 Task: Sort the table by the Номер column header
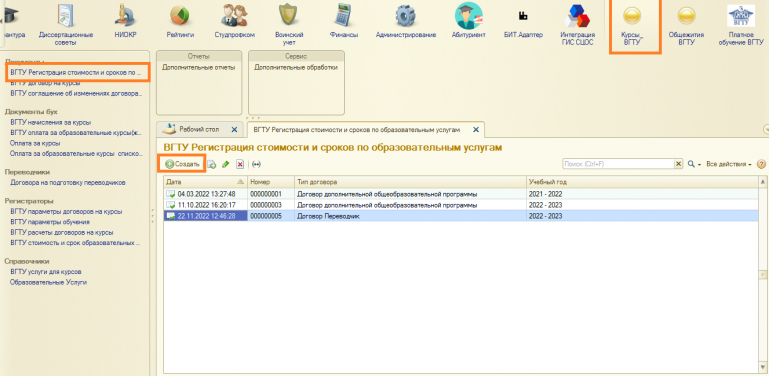[x=271, y=182]
